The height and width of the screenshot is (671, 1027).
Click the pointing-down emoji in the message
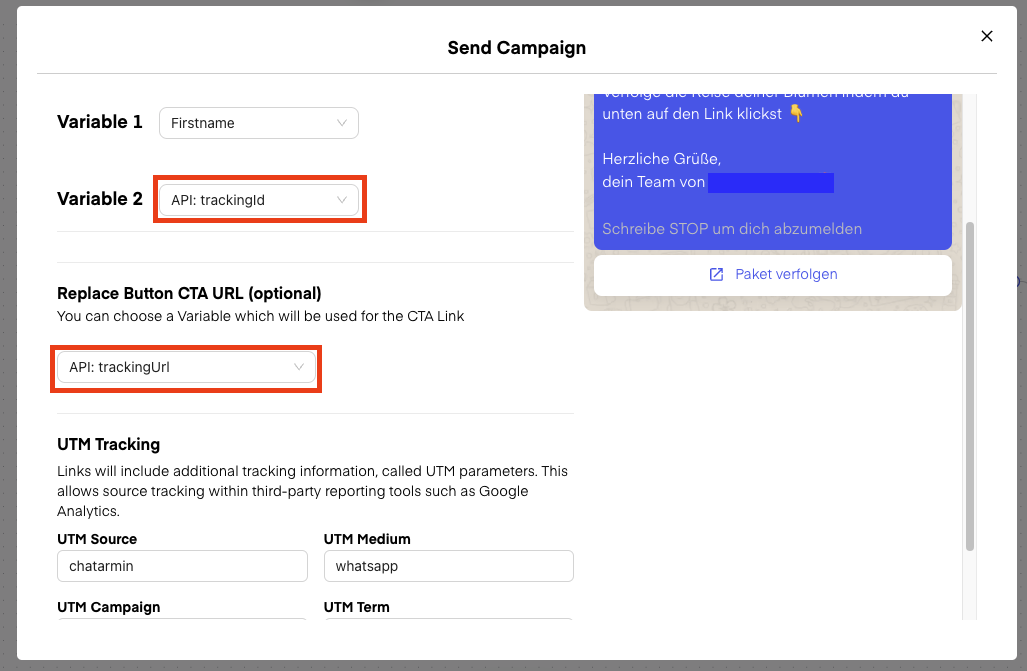point(796,114)
